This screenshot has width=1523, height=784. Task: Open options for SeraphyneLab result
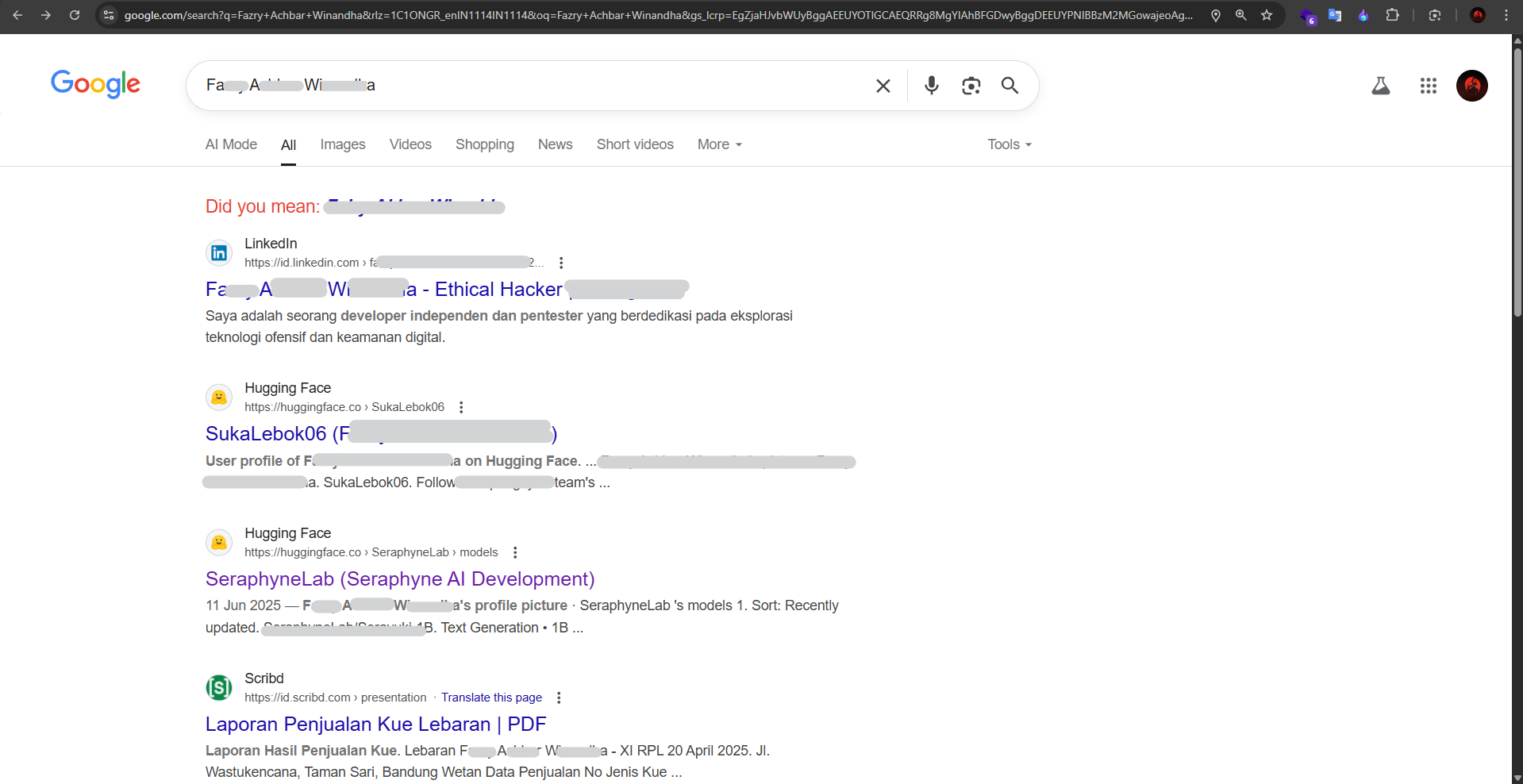515,552
